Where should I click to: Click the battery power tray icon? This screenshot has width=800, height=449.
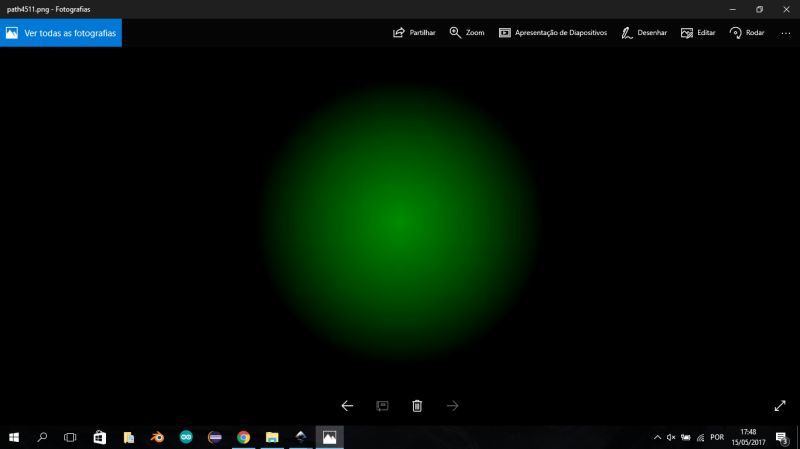tap(686, 437)
